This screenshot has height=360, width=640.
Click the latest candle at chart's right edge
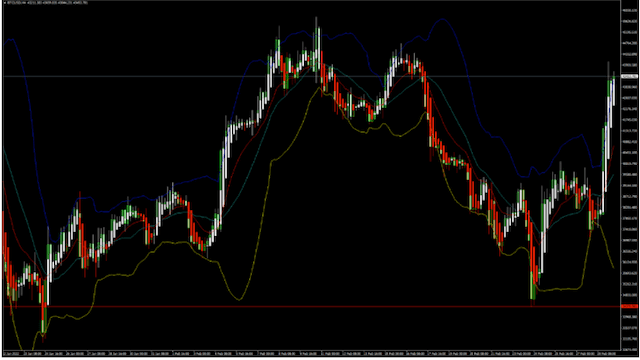pos(613,90)
